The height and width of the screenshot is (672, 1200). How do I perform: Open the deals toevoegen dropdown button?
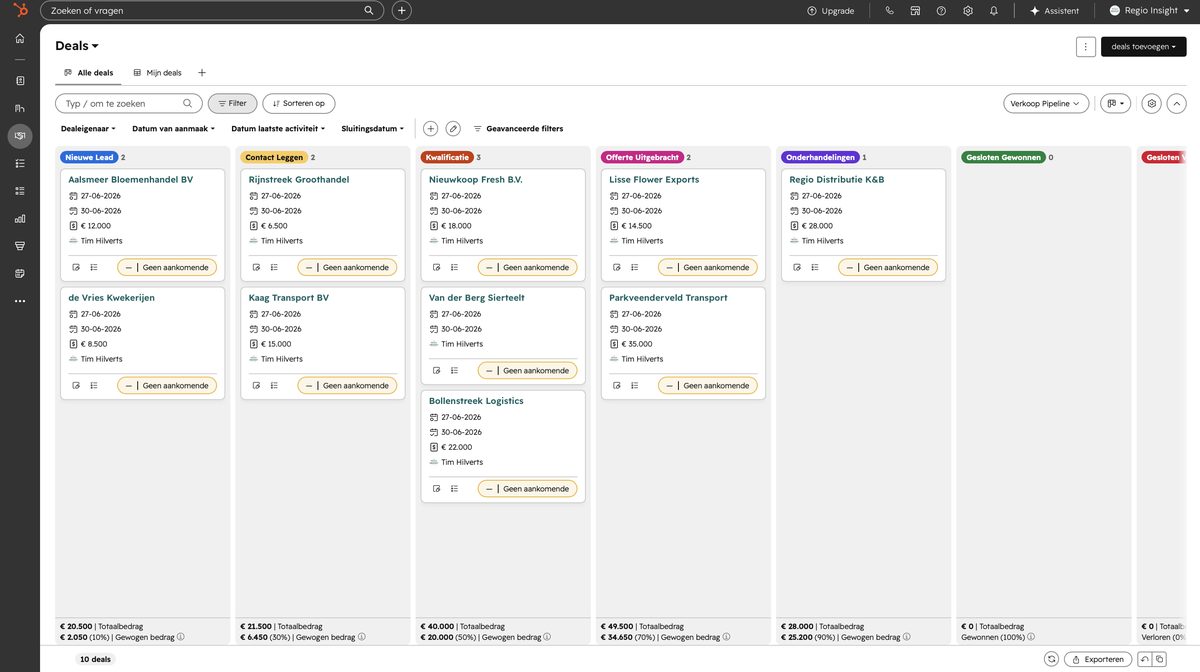[1144, 46]
